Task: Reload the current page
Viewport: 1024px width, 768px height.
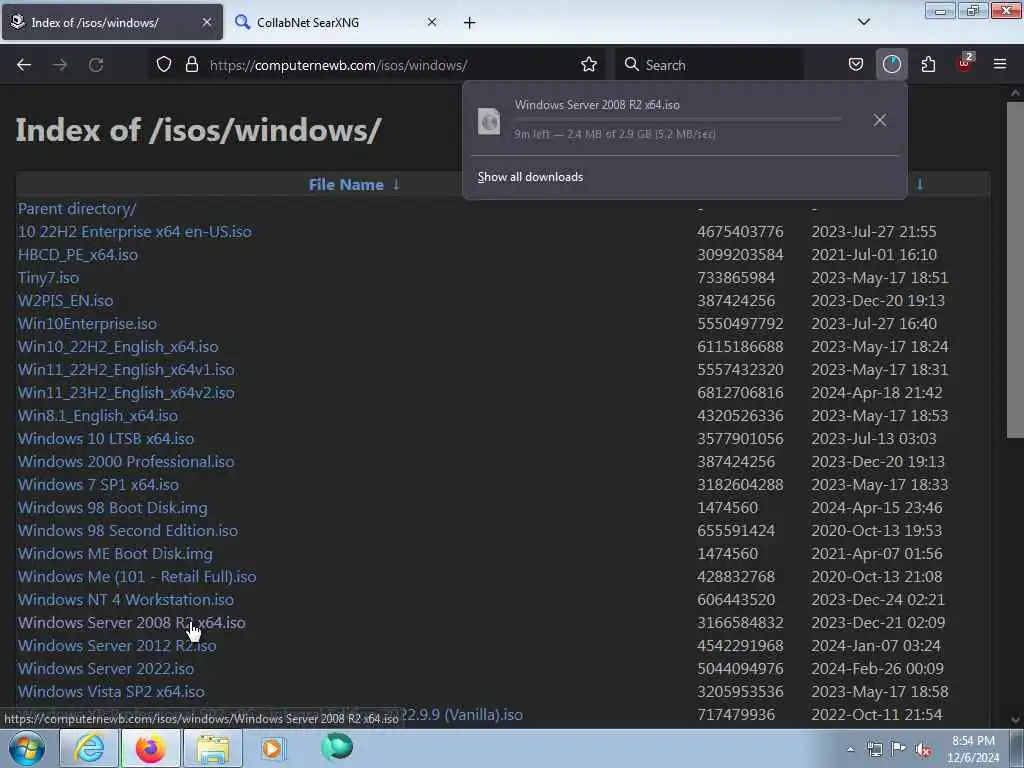Action: 96,65
